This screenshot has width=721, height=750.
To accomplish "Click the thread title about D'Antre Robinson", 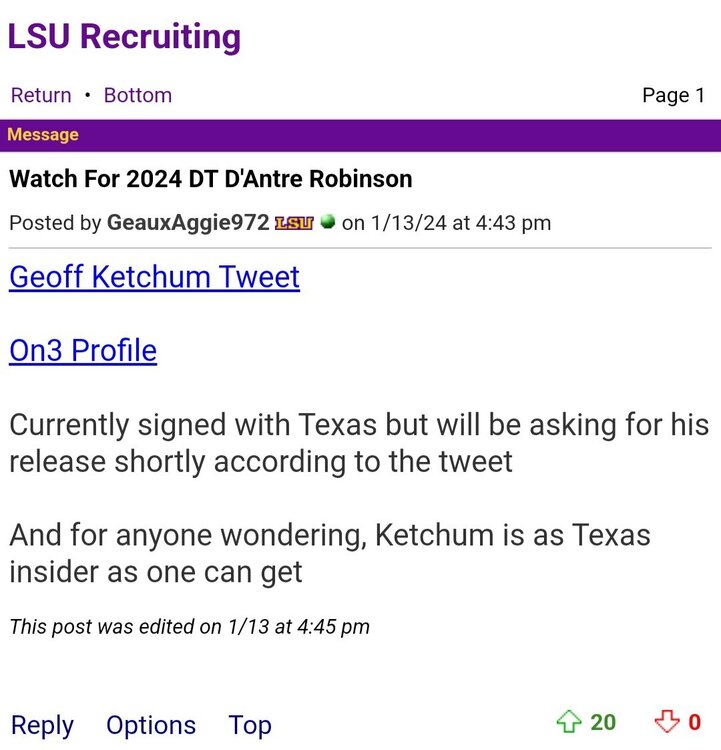I will 211,180.
